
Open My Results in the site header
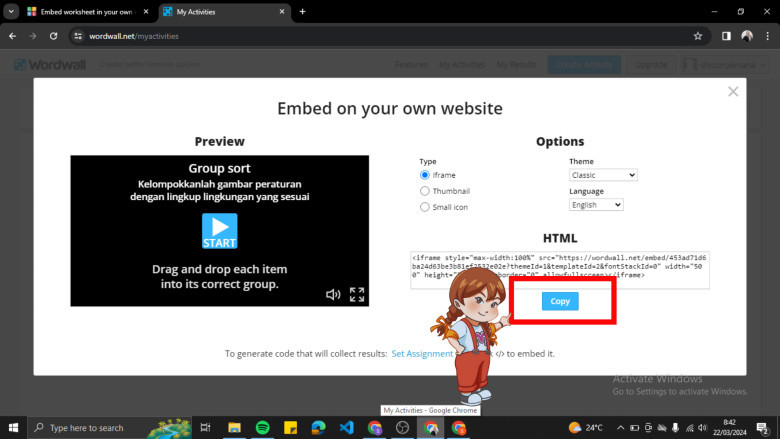click(516, 65)
